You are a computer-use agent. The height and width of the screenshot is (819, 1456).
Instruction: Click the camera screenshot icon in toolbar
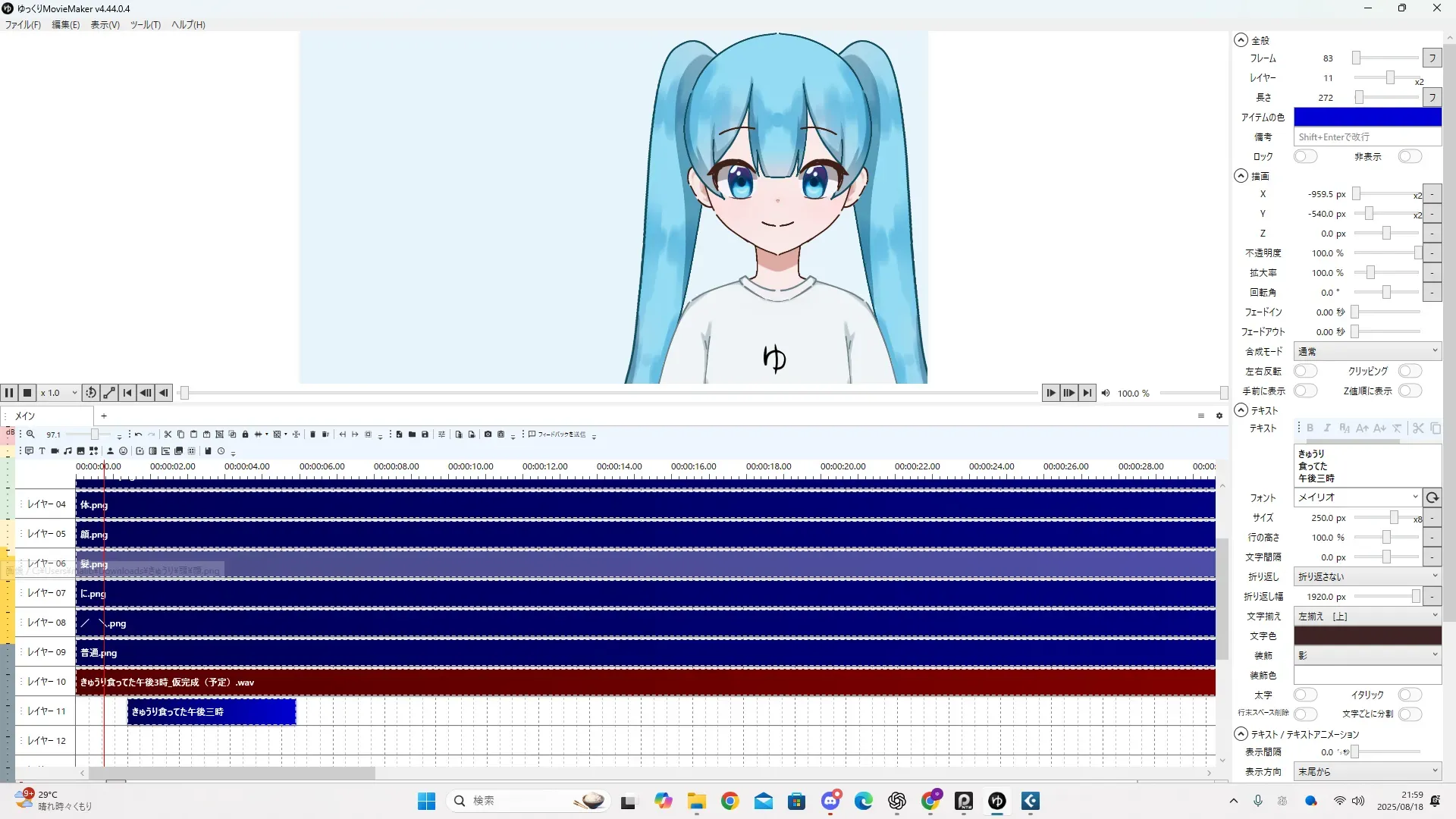[x=488, y=435]
